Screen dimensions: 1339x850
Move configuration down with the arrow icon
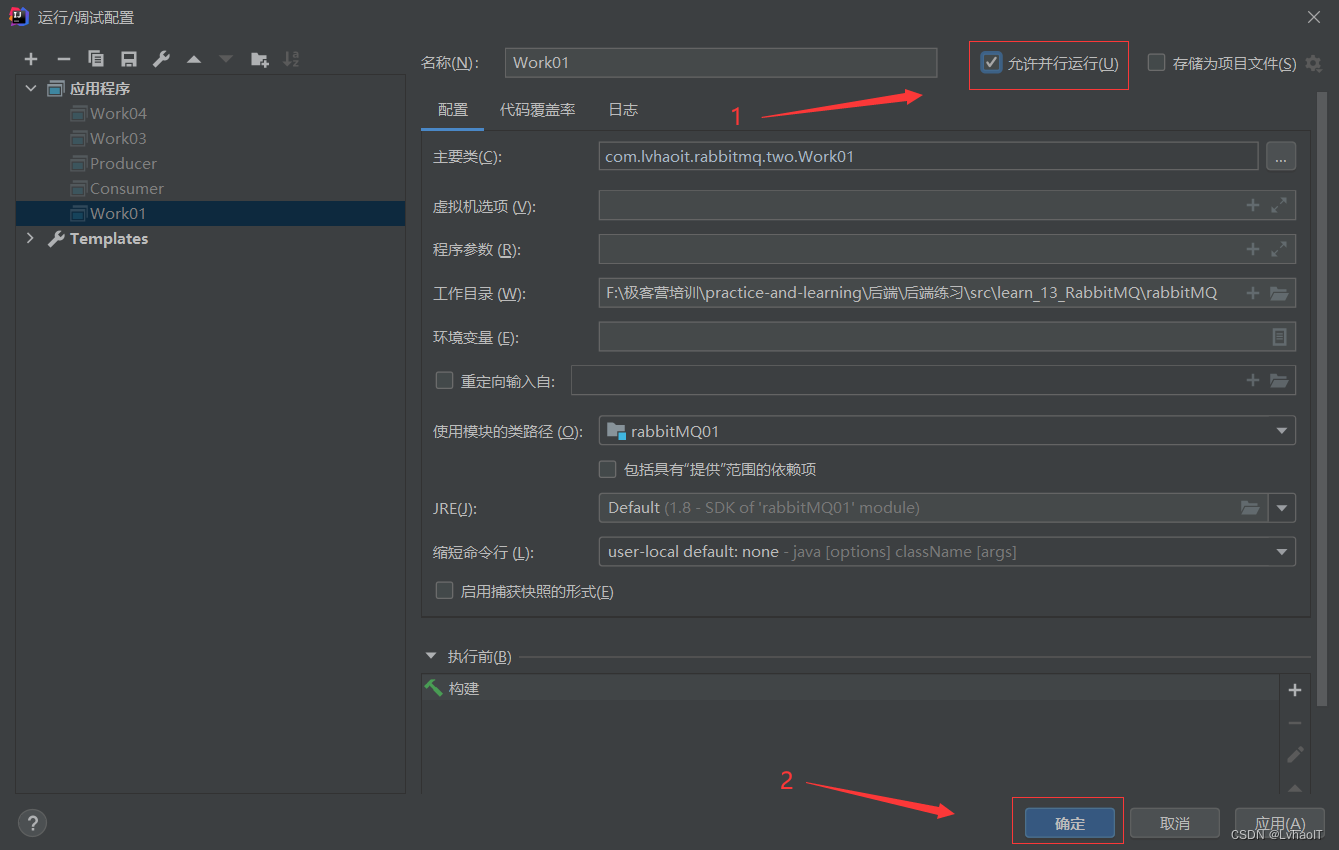(x=226, y=60)
